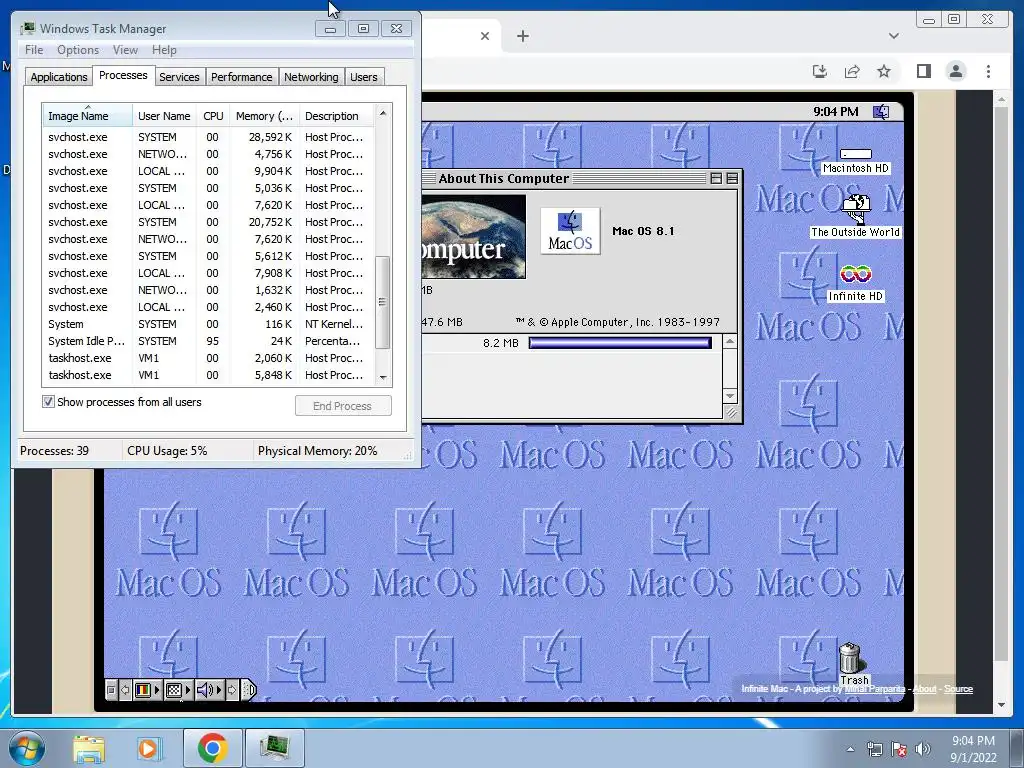Click the Control Strip monitor color depth icon
The image size is (1024, 768).
pos(142,690)
